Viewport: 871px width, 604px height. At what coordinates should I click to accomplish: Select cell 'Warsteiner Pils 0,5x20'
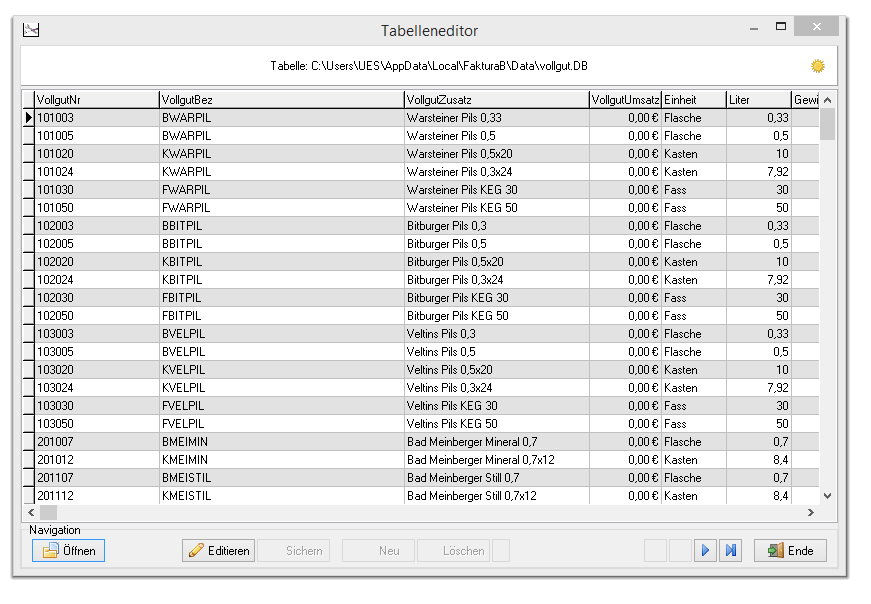[x=497, y=154]
